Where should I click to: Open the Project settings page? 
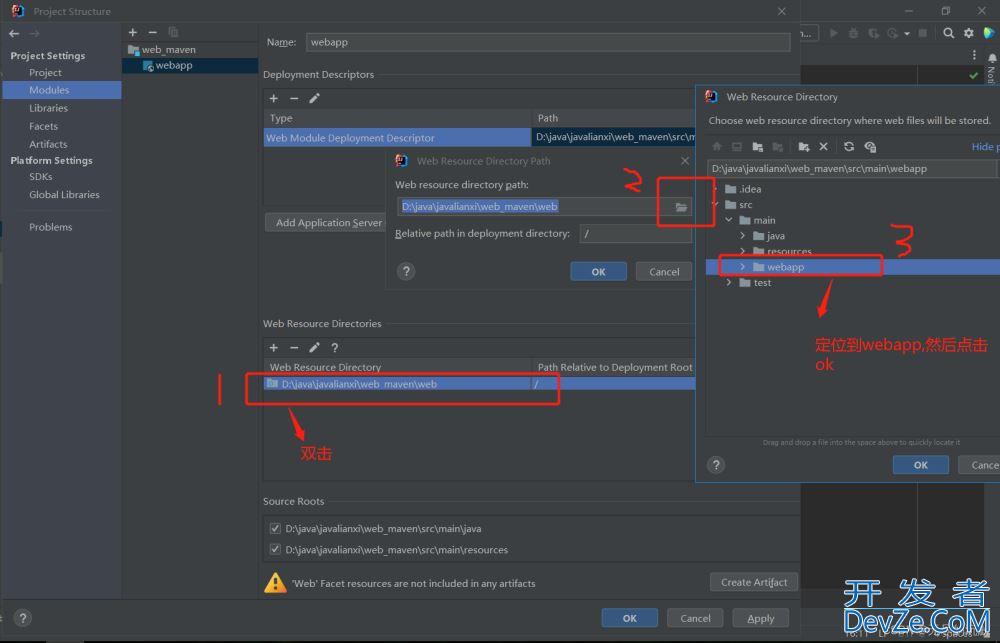coord(45,73)
